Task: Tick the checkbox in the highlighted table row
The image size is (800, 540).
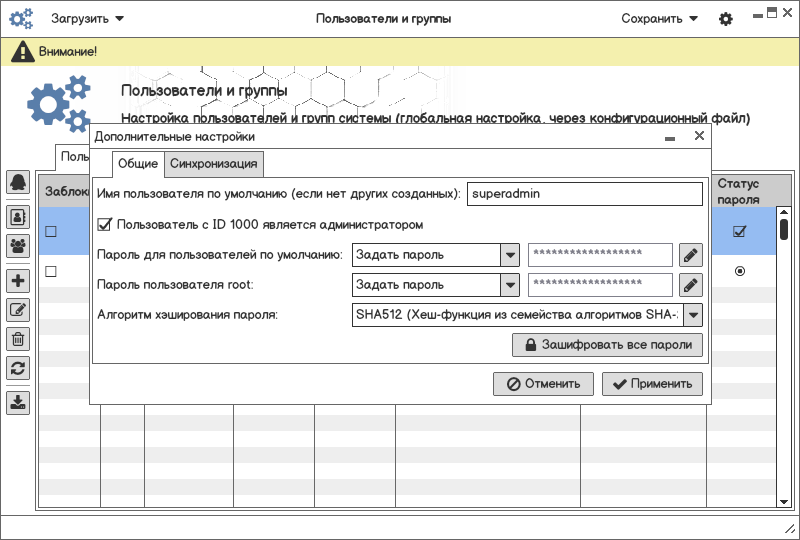Action: tap(50, 232)
